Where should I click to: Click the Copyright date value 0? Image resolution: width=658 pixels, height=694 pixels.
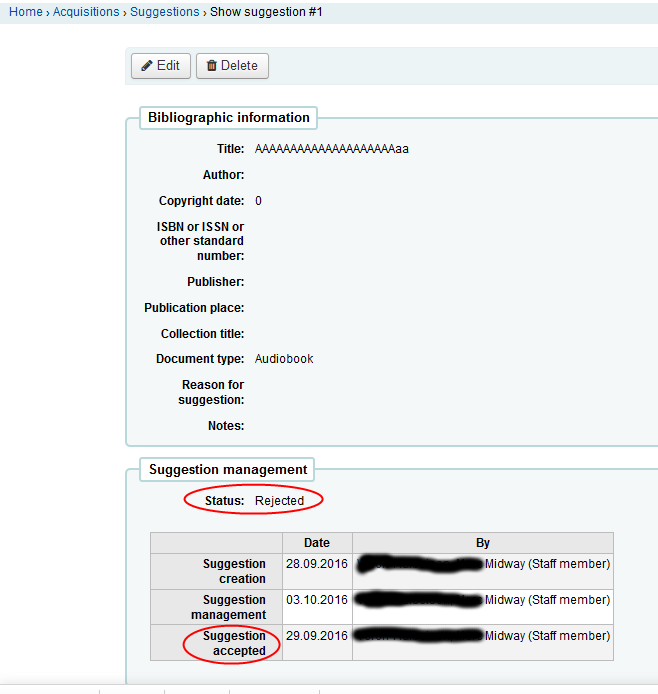point(258,202)
